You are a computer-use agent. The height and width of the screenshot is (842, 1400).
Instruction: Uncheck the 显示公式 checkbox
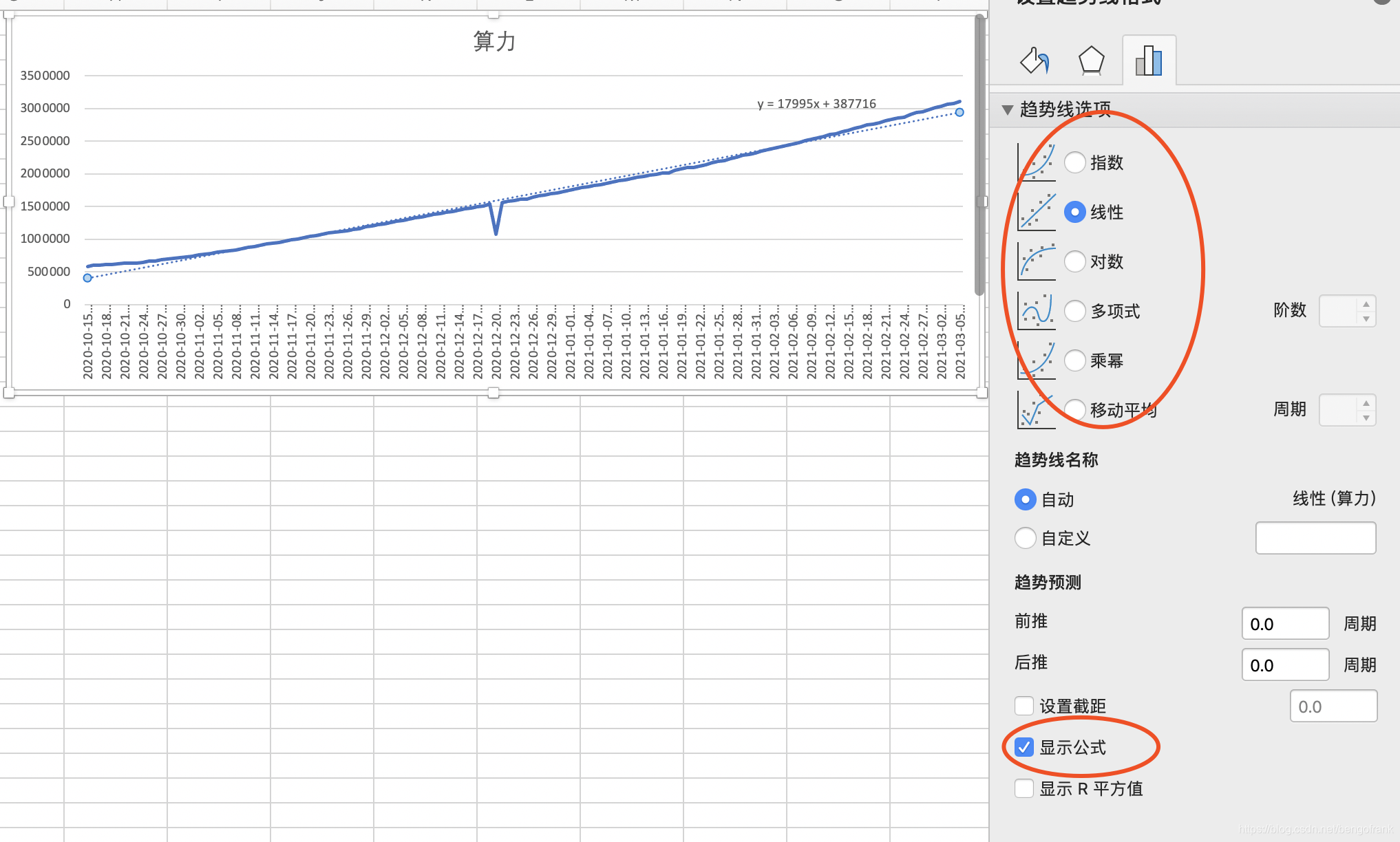click(x=1024, y=747)
